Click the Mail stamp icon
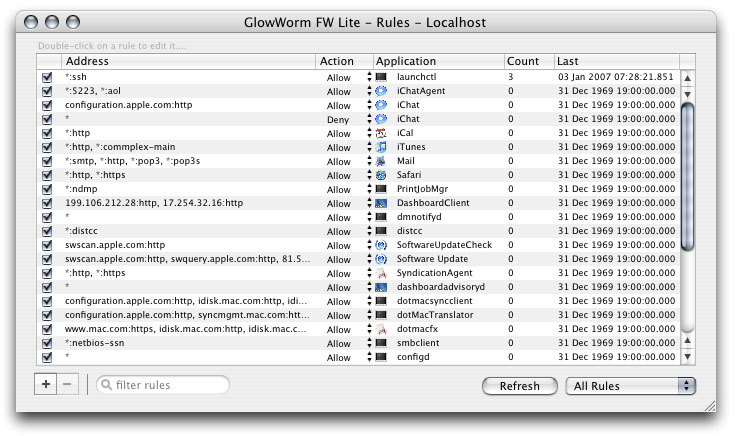The image size is (741, 436). tap(381, 161)
